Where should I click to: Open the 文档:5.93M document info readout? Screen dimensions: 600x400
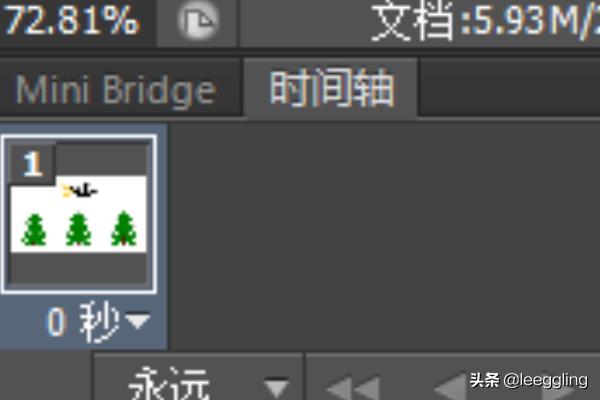(x=484, y=21)
